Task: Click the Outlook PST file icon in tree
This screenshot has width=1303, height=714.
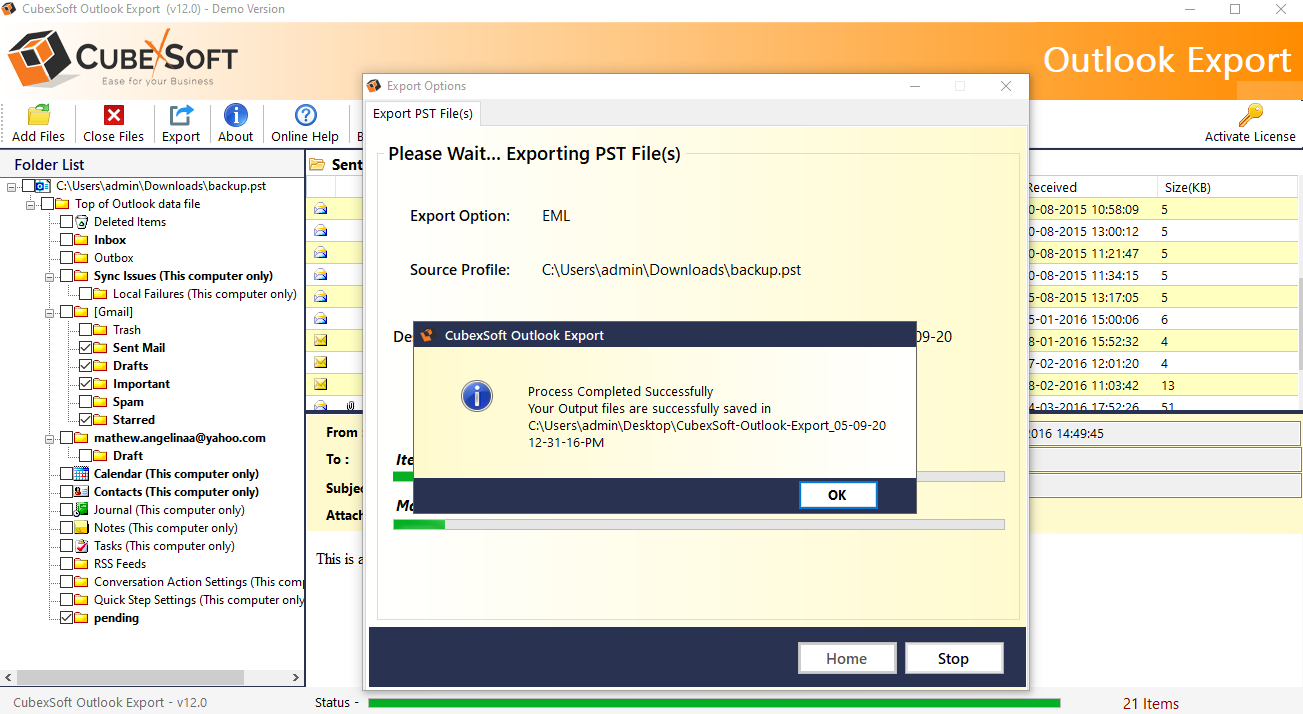Action: 41,186
